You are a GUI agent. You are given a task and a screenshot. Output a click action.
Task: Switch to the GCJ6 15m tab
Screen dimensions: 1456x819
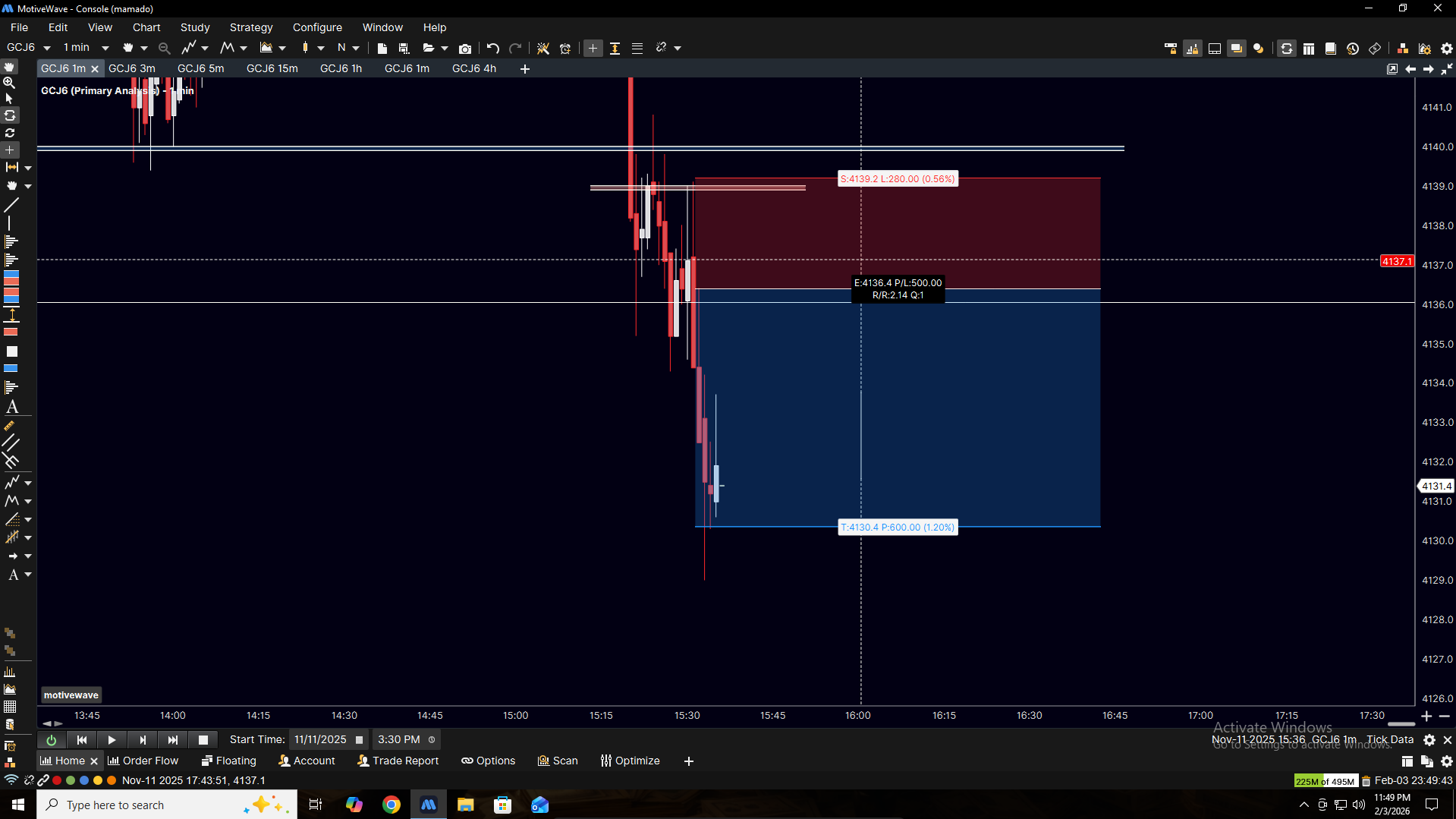click(272, 68)
